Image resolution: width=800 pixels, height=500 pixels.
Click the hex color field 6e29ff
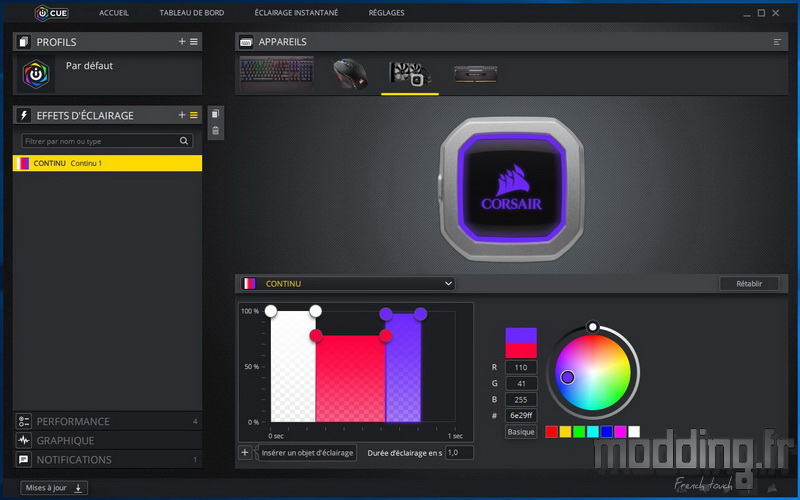tap(521, 415)
